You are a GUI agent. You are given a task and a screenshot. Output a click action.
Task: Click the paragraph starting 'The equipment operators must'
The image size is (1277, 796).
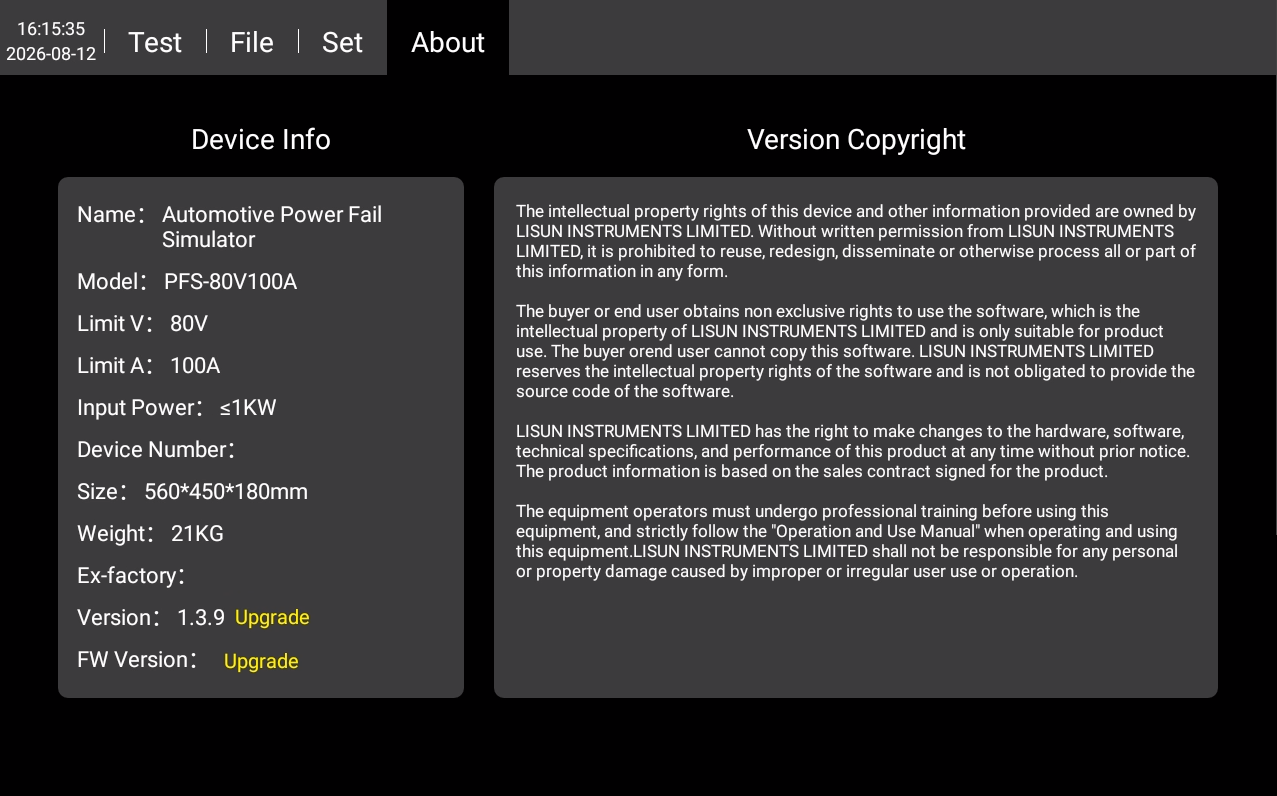coord(847,541)
